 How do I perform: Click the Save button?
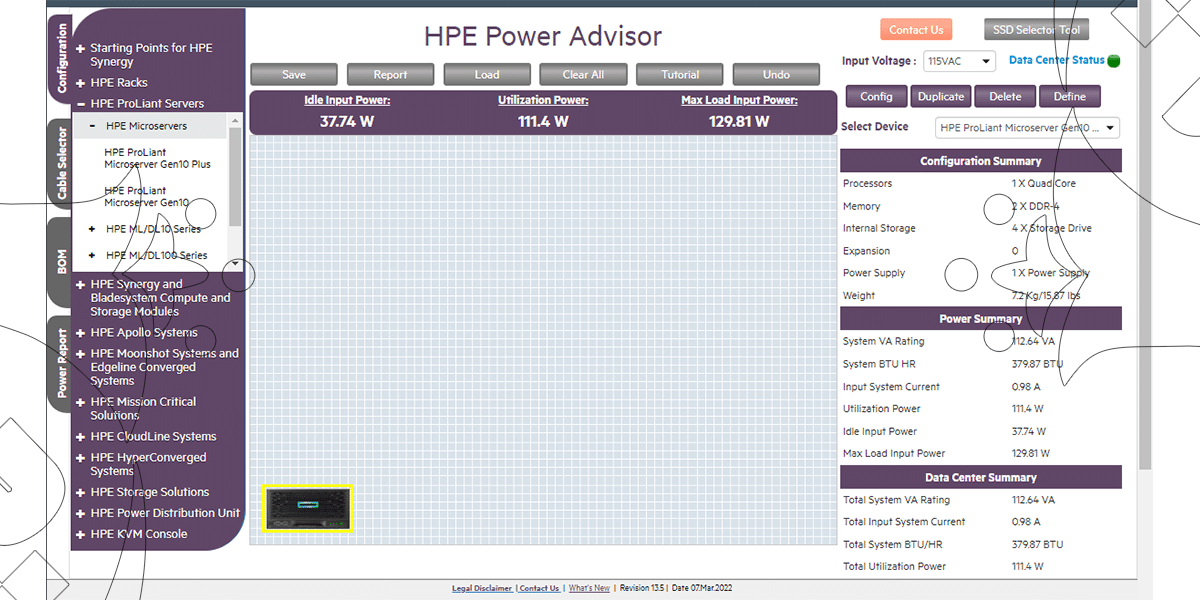[294, 75]
